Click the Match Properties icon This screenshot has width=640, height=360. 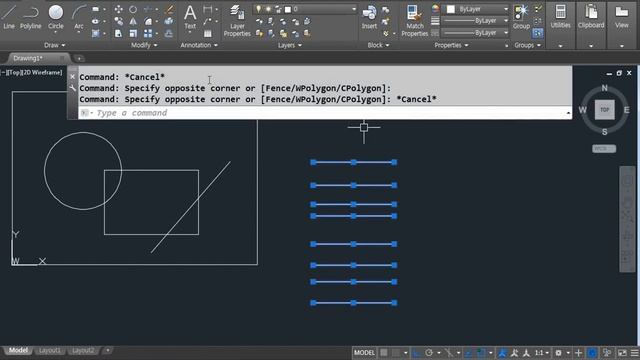[x=415, y=20]
